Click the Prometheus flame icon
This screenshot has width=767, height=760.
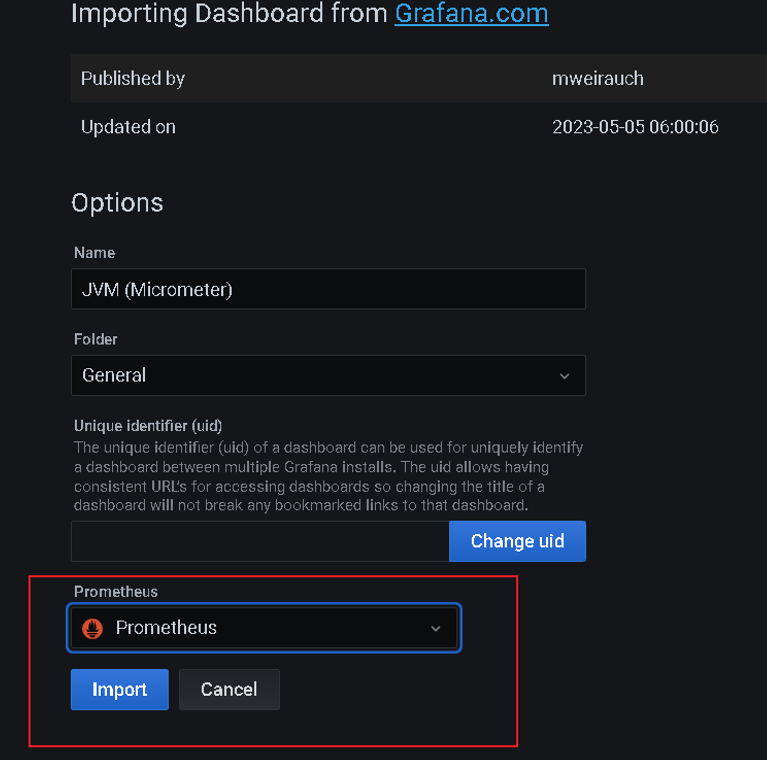tap(93, 628)
